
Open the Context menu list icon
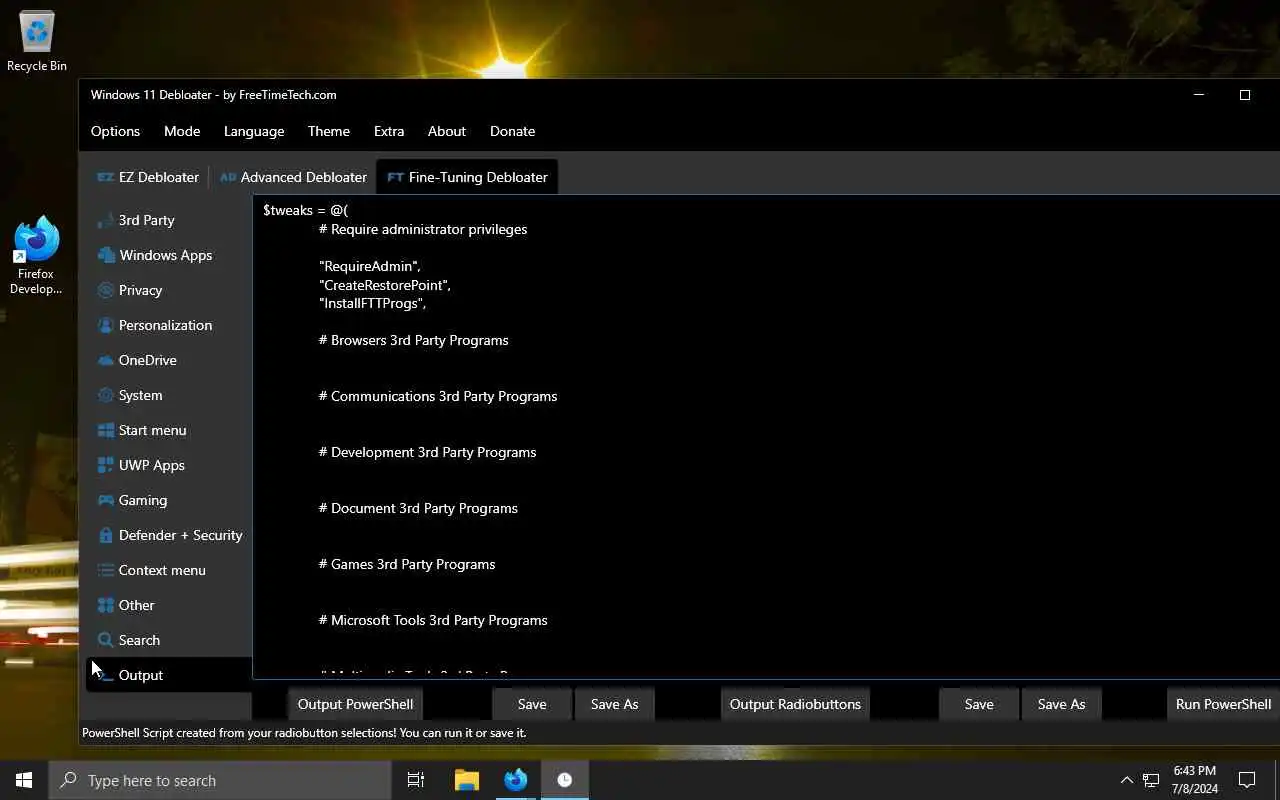pyautogui.click(x=105, y=570)
